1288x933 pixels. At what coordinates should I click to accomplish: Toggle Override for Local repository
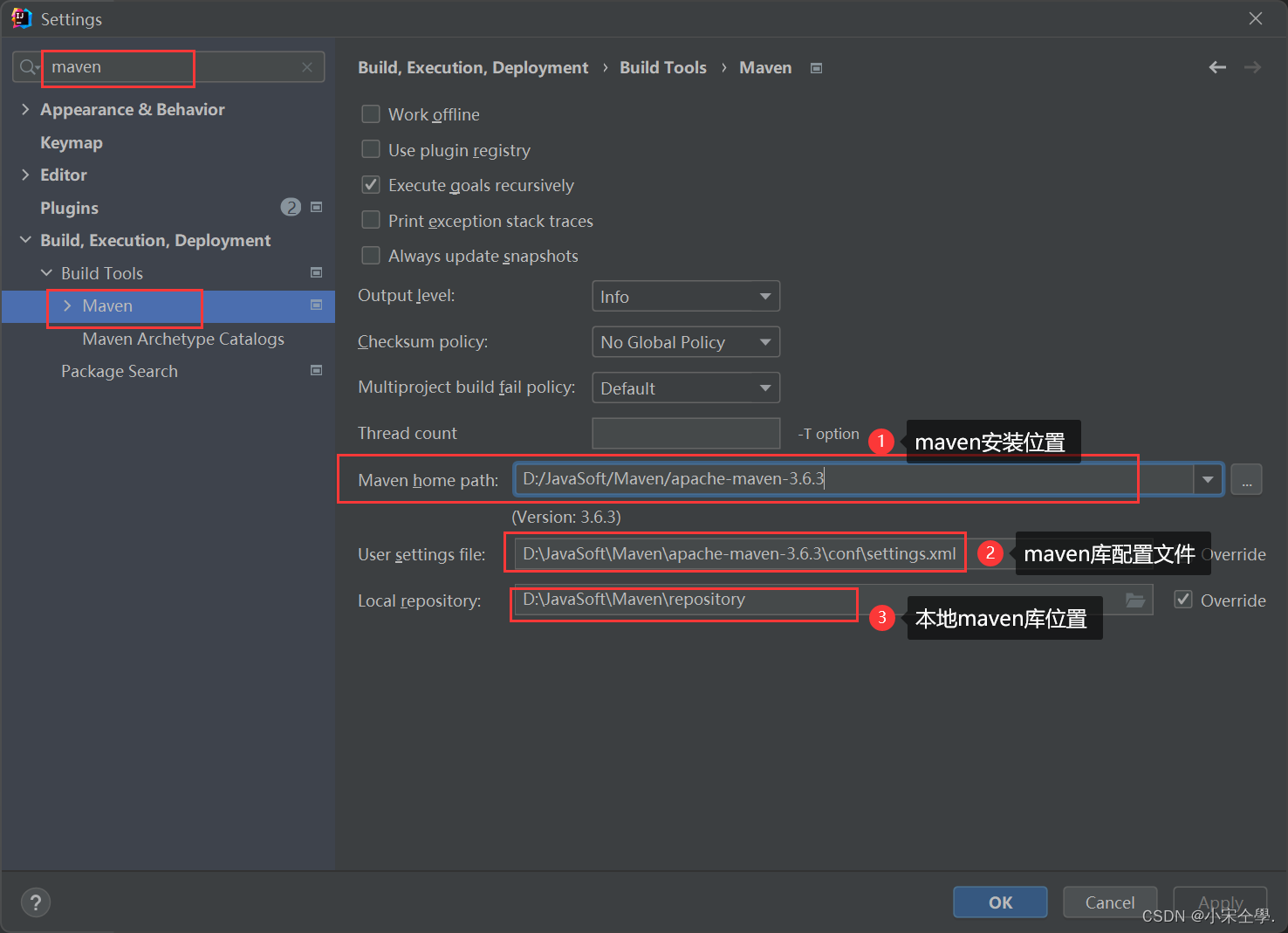(1183, 600)
